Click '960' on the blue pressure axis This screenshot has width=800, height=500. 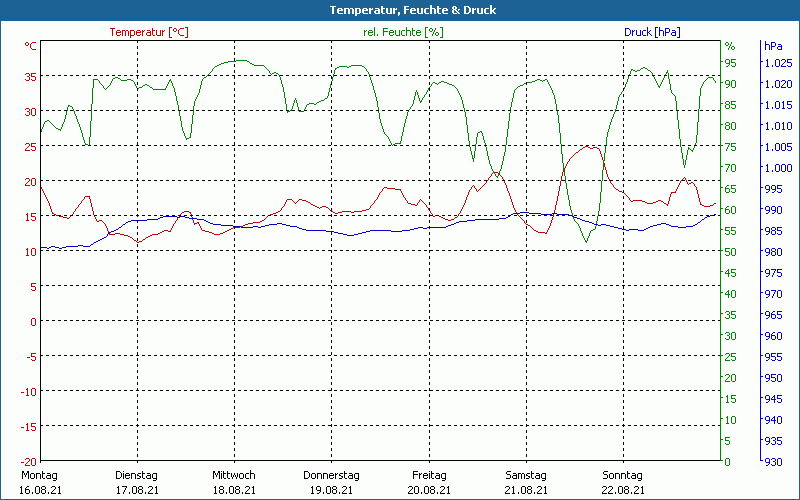click(773, 336)
